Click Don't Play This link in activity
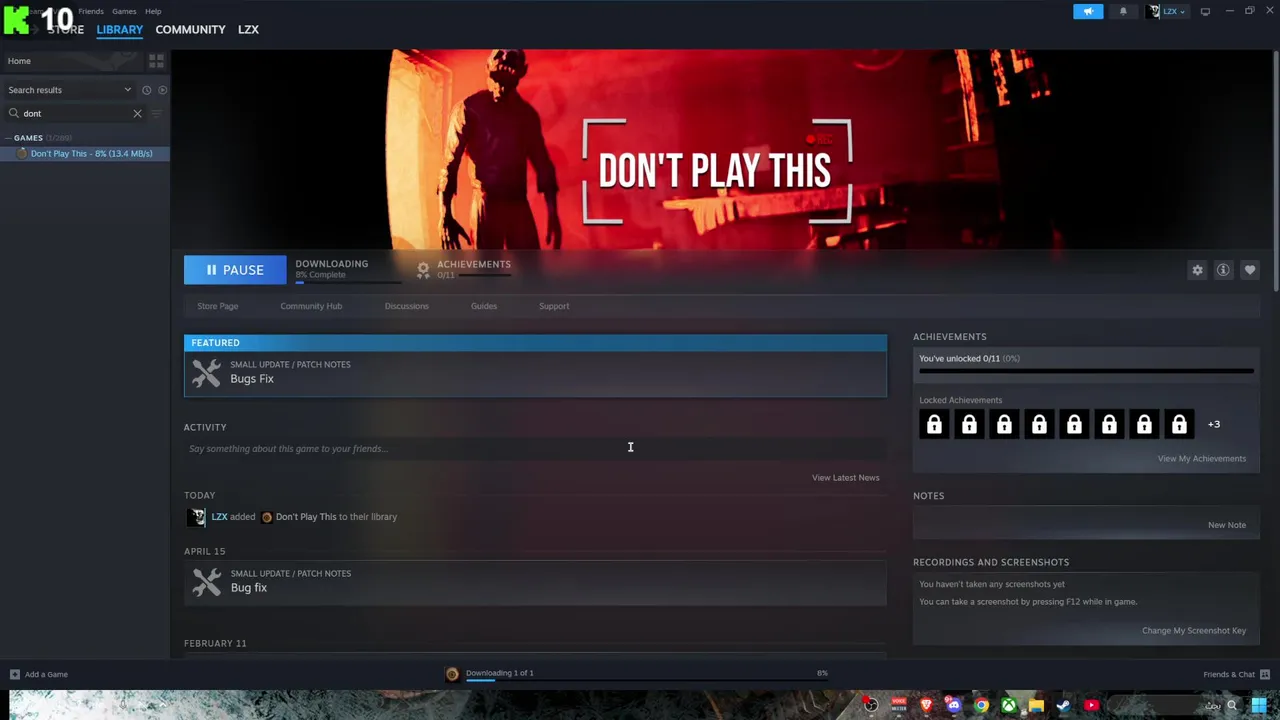 (x=306, y=517)
